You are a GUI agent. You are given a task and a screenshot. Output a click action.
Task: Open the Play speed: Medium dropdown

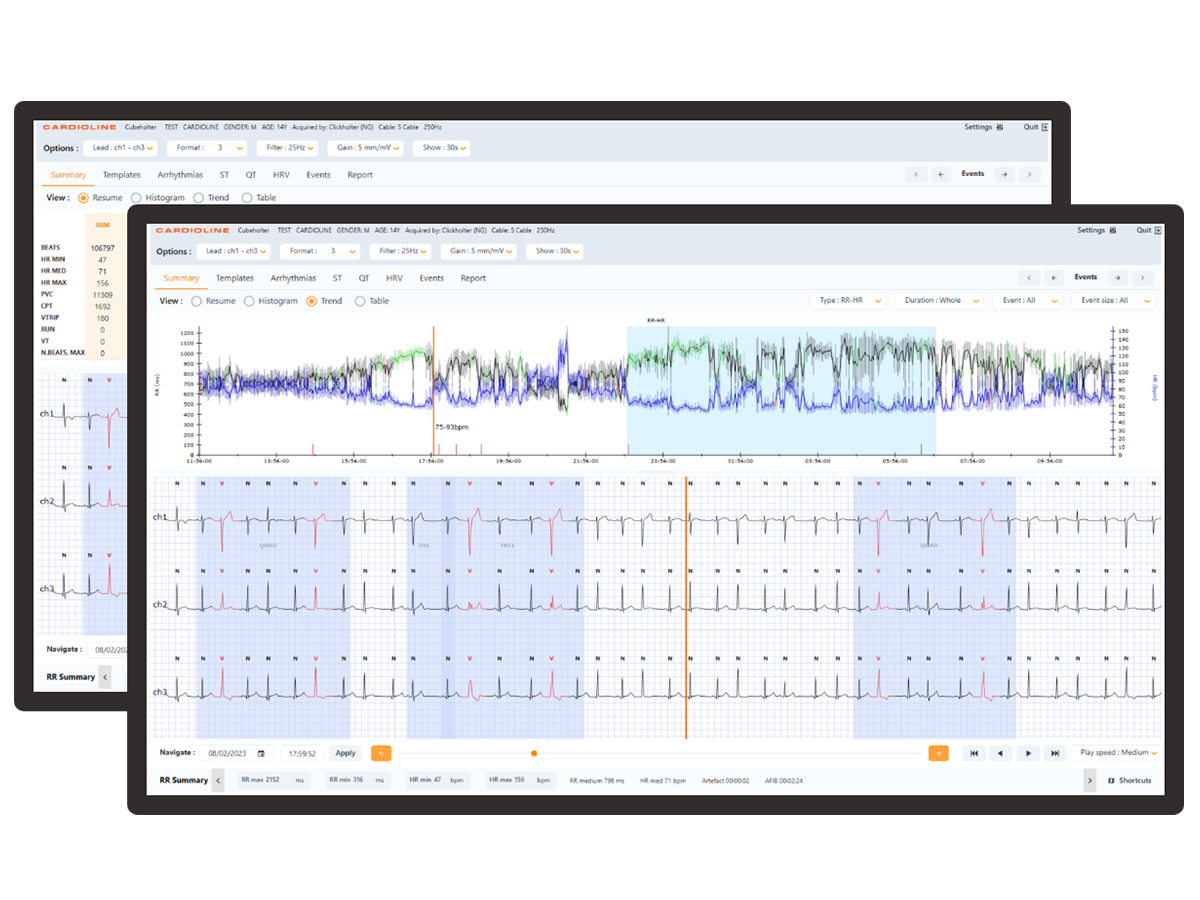[x=1118, y=753]
